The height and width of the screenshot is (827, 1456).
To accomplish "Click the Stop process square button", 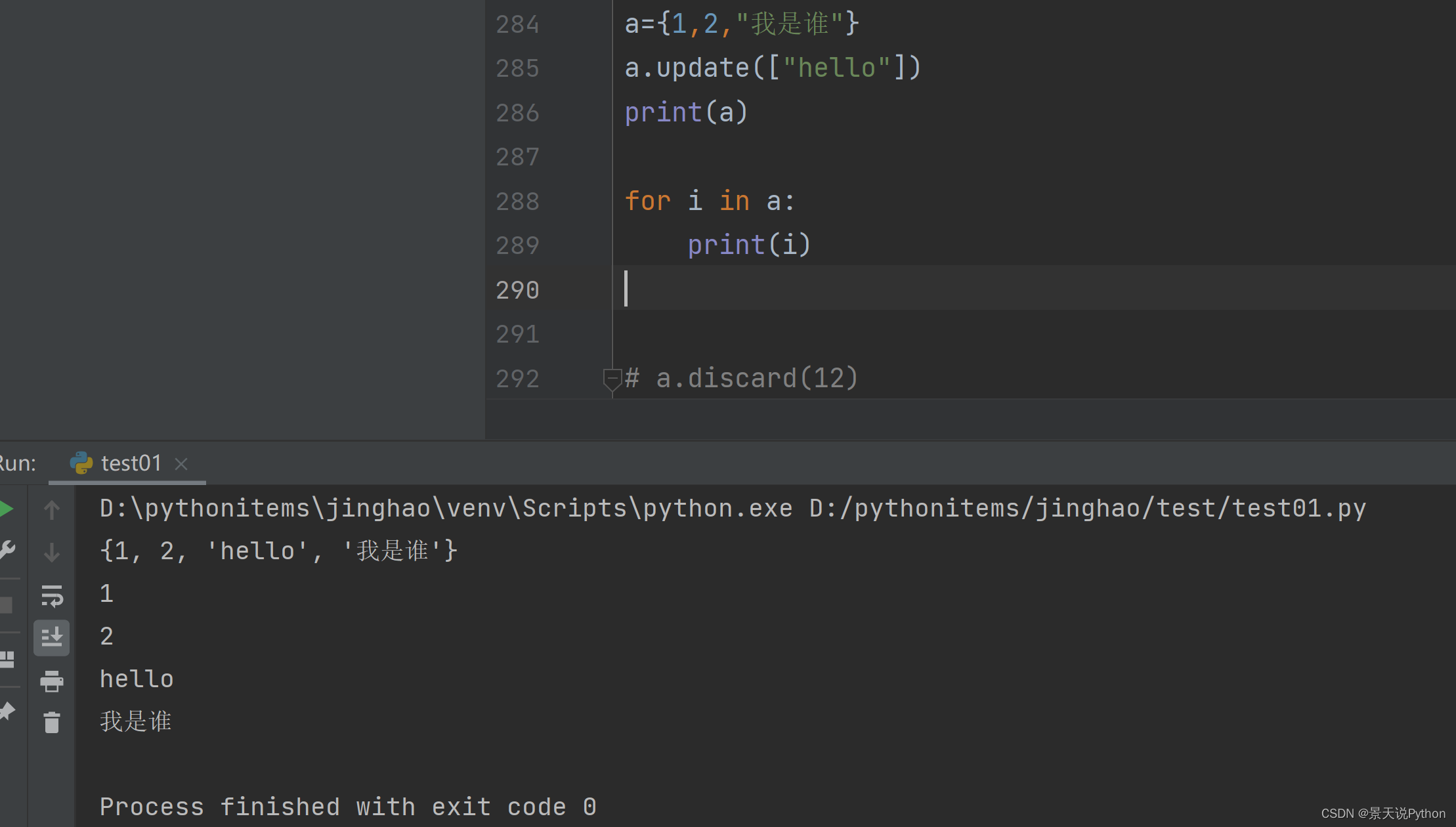I will (6, 604).
